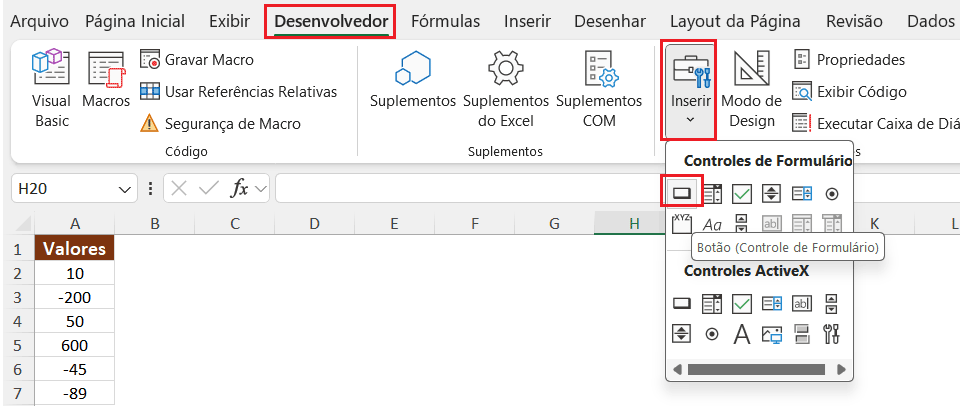The height and width of the screenshot is (406, 960).
Task: Insert ActiveX checkbox control
Action: [x=741, y=303]
